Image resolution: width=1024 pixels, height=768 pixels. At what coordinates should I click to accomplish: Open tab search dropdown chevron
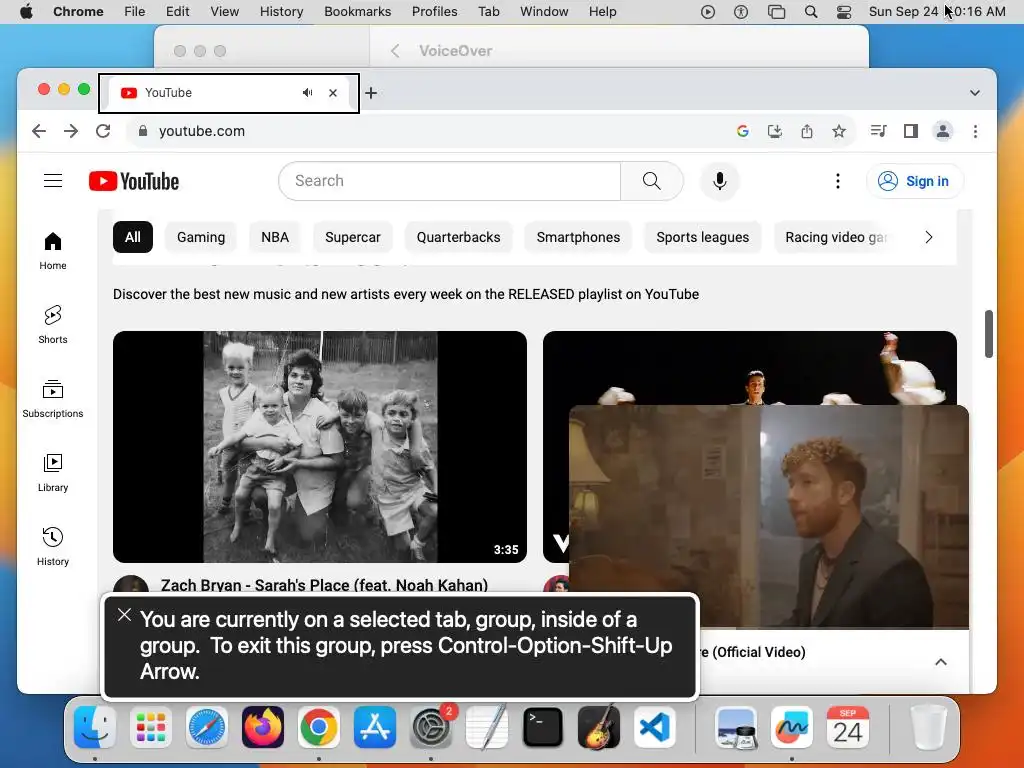[x=975, y=93]
